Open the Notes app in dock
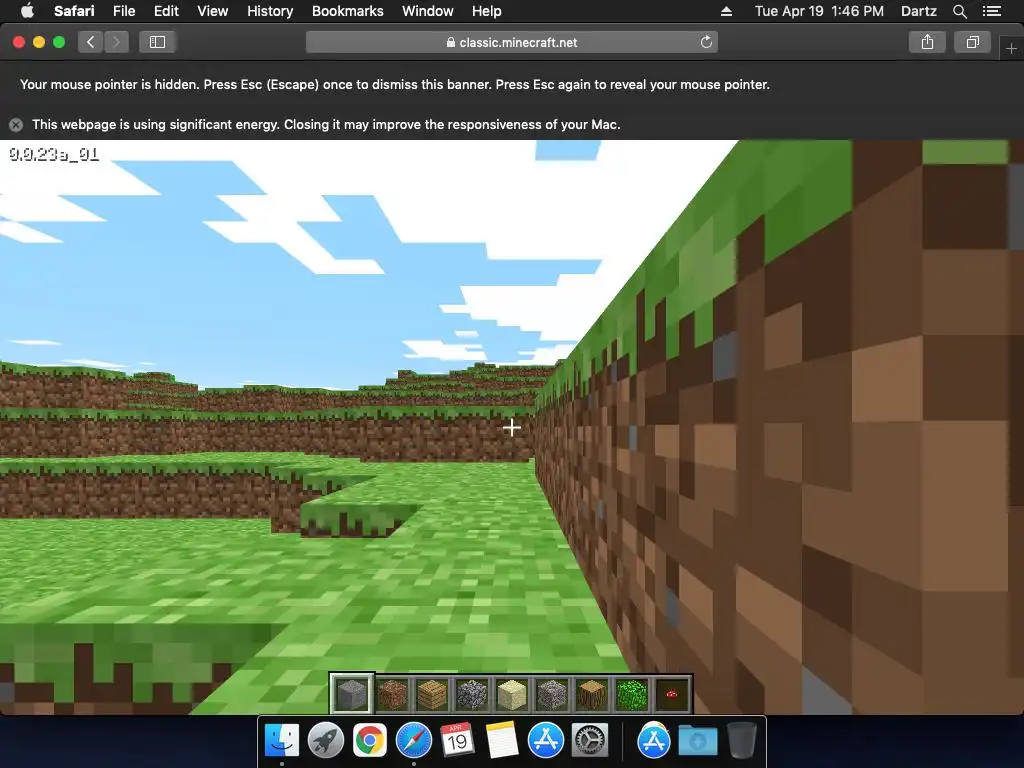The height and width of the screenshot is (768, 1024). tap(502, 741)
